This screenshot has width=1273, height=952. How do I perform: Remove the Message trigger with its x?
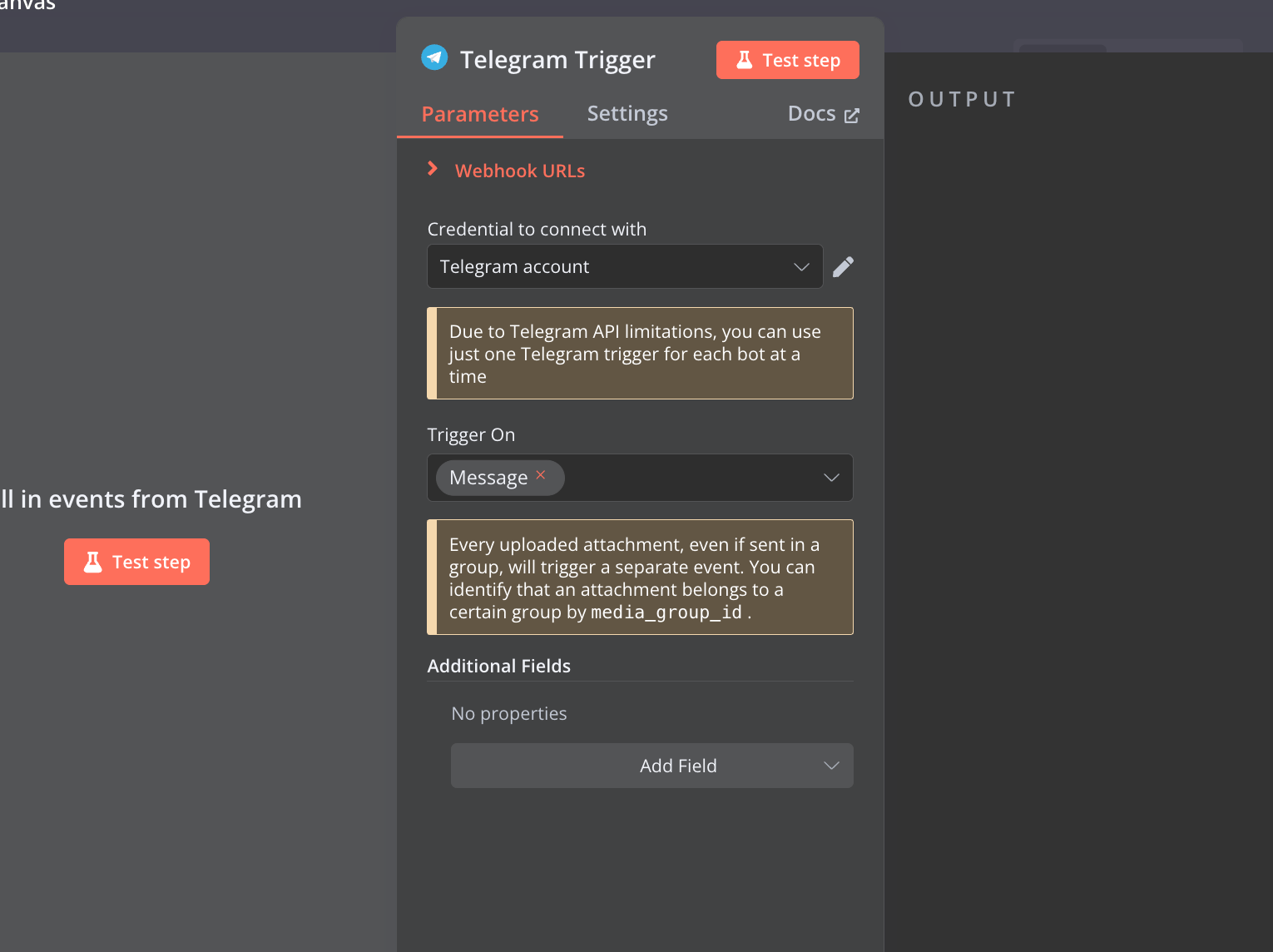541,474
